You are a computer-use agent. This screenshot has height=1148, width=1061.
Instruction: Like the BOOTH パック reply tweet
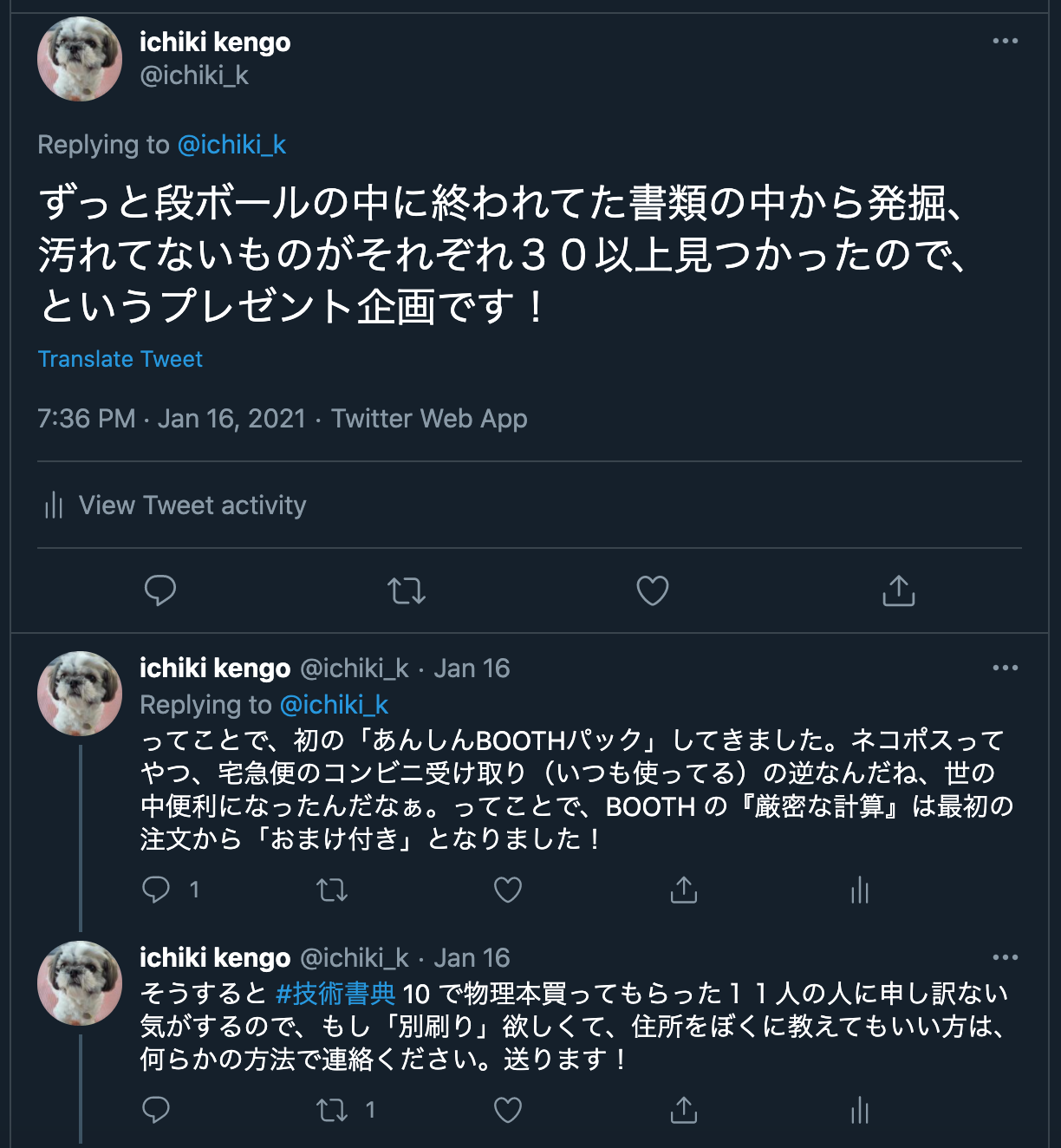(x=508, y=890)
